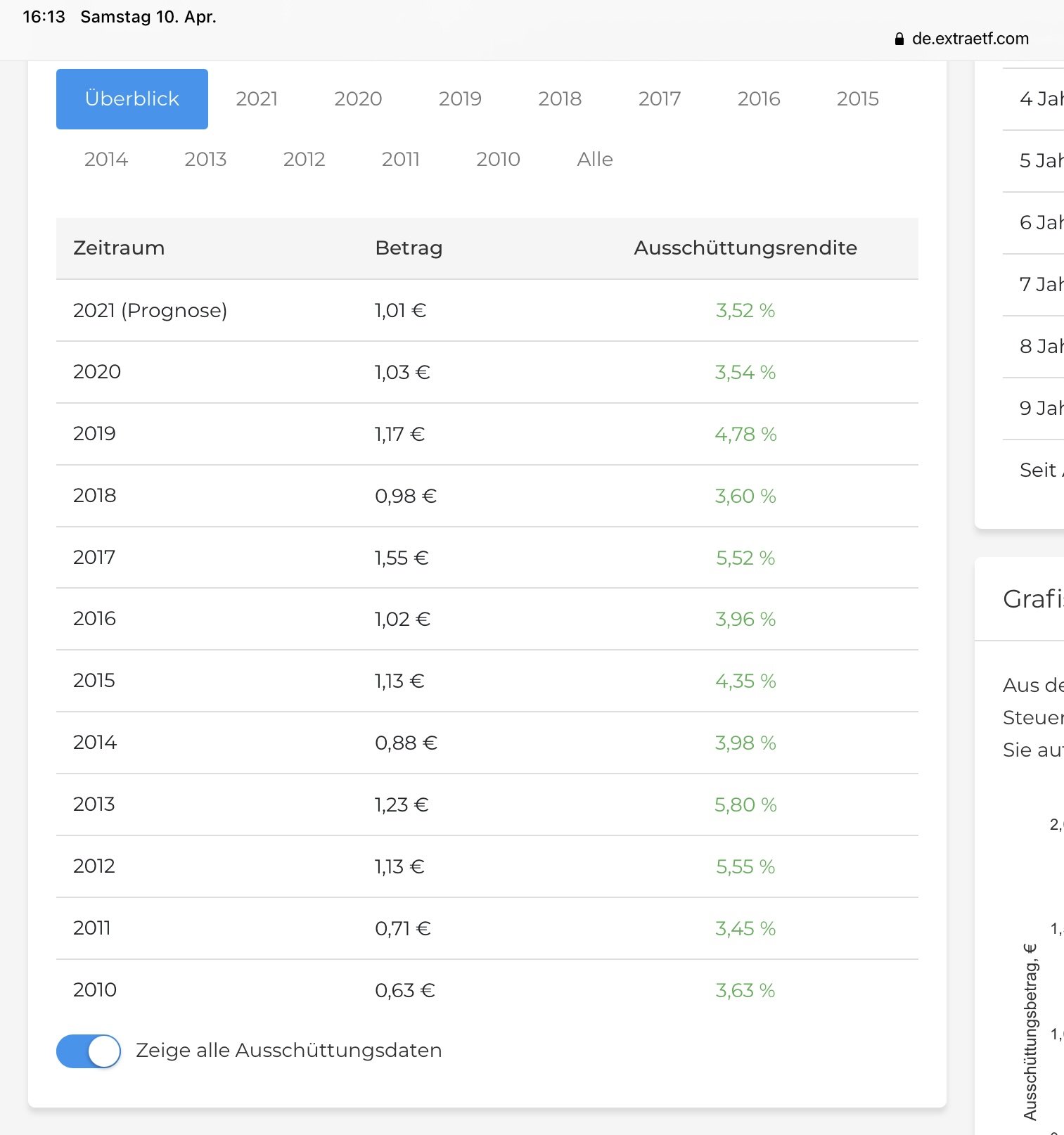
Task: Open the 2020 tab
Action: click(358, 99)
